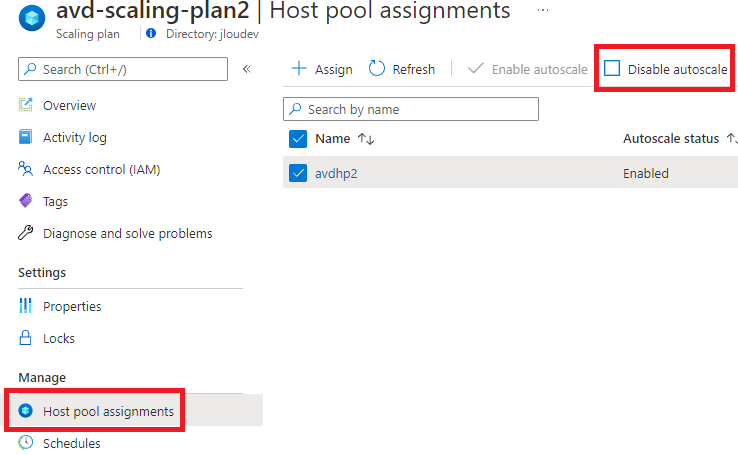Click Enable autoscale text
Screen dimensions: 738x455
point(539,70)
